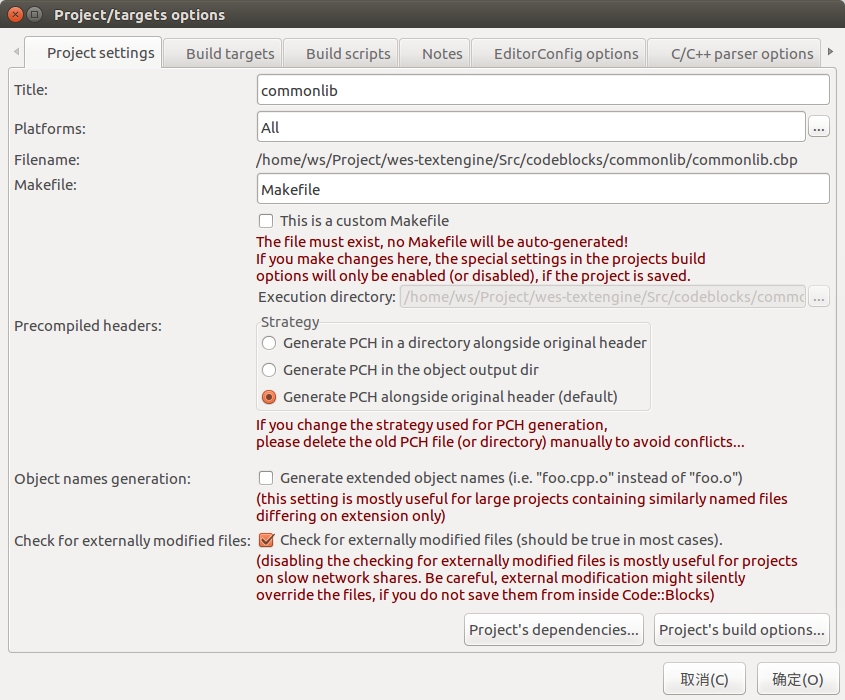
Task: Select 'Generate PCH in the object output dir'
Action: (268, 369)
